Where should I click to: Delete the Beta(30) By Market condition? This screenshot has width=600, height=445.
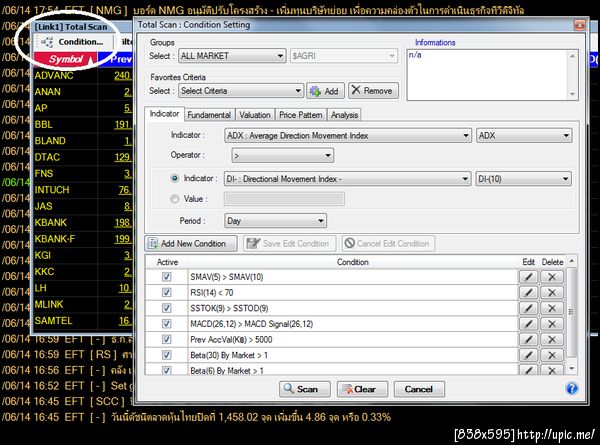point(552,355)
